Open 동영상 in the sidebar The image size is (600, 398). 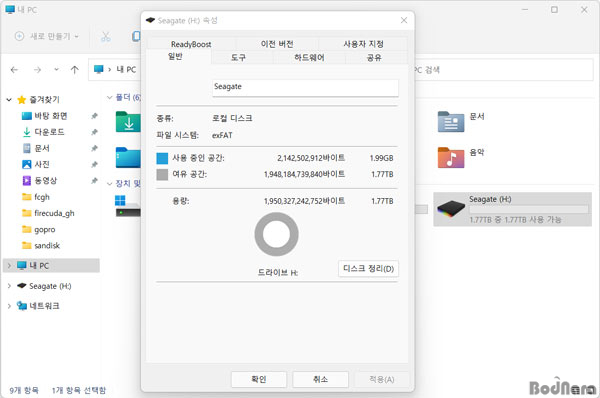pyautogui.click(x=45, y=181)
